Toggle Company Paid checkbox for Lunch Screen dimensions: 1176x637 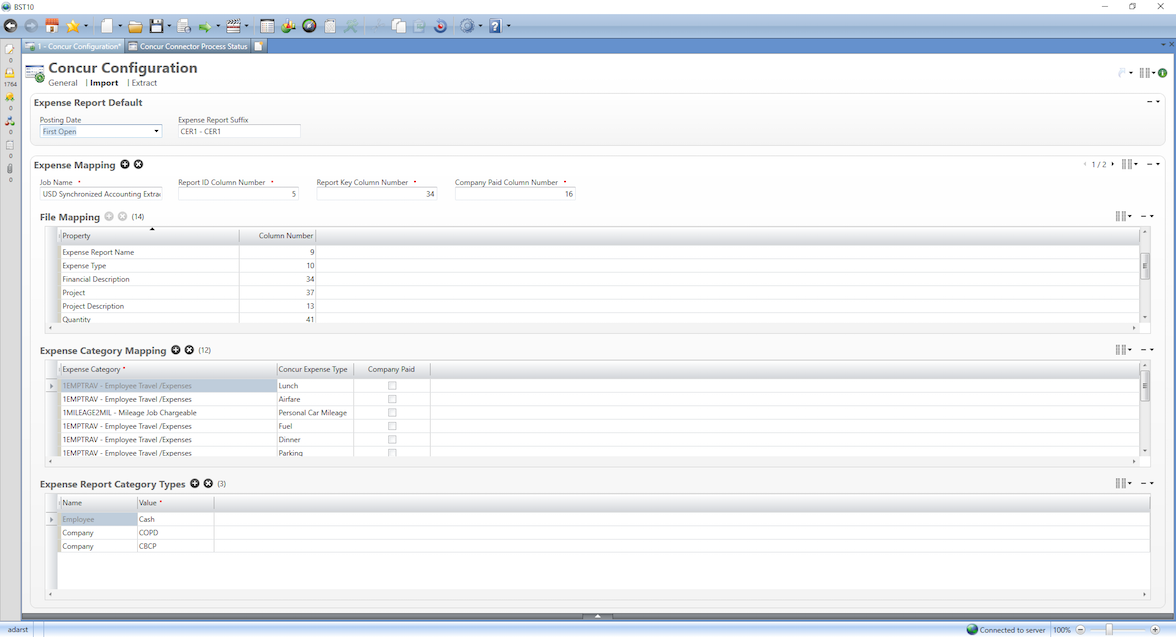click(392, 386)
